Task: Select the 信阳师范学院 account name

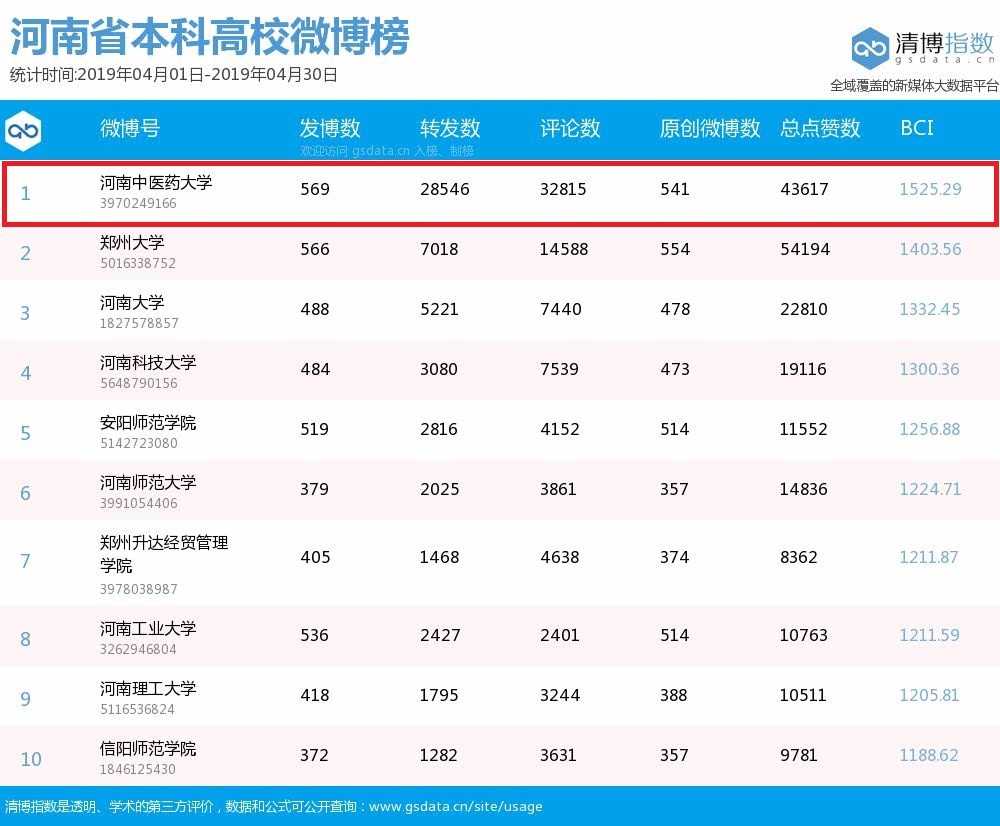Action: (148, 749)
